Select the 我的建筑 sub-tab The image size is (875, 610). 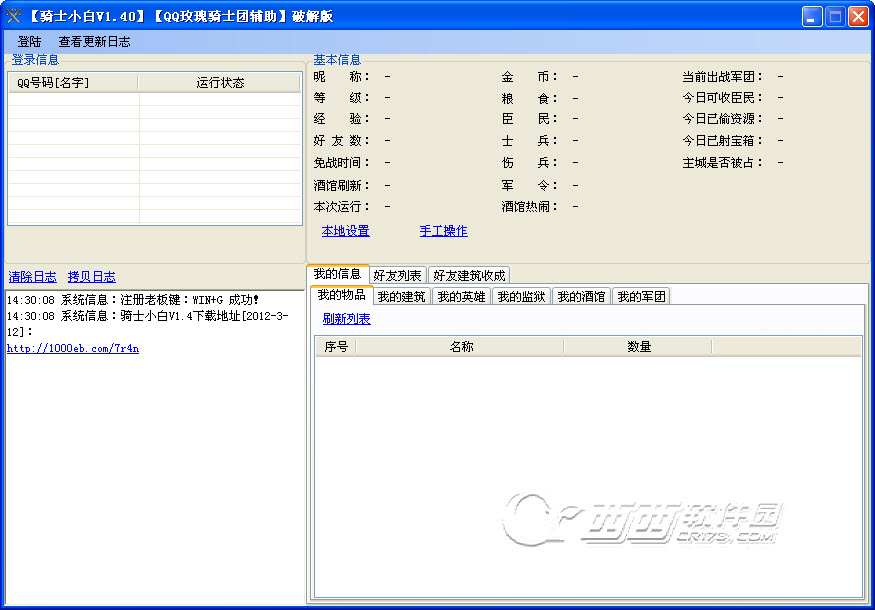tap(401, 296)
